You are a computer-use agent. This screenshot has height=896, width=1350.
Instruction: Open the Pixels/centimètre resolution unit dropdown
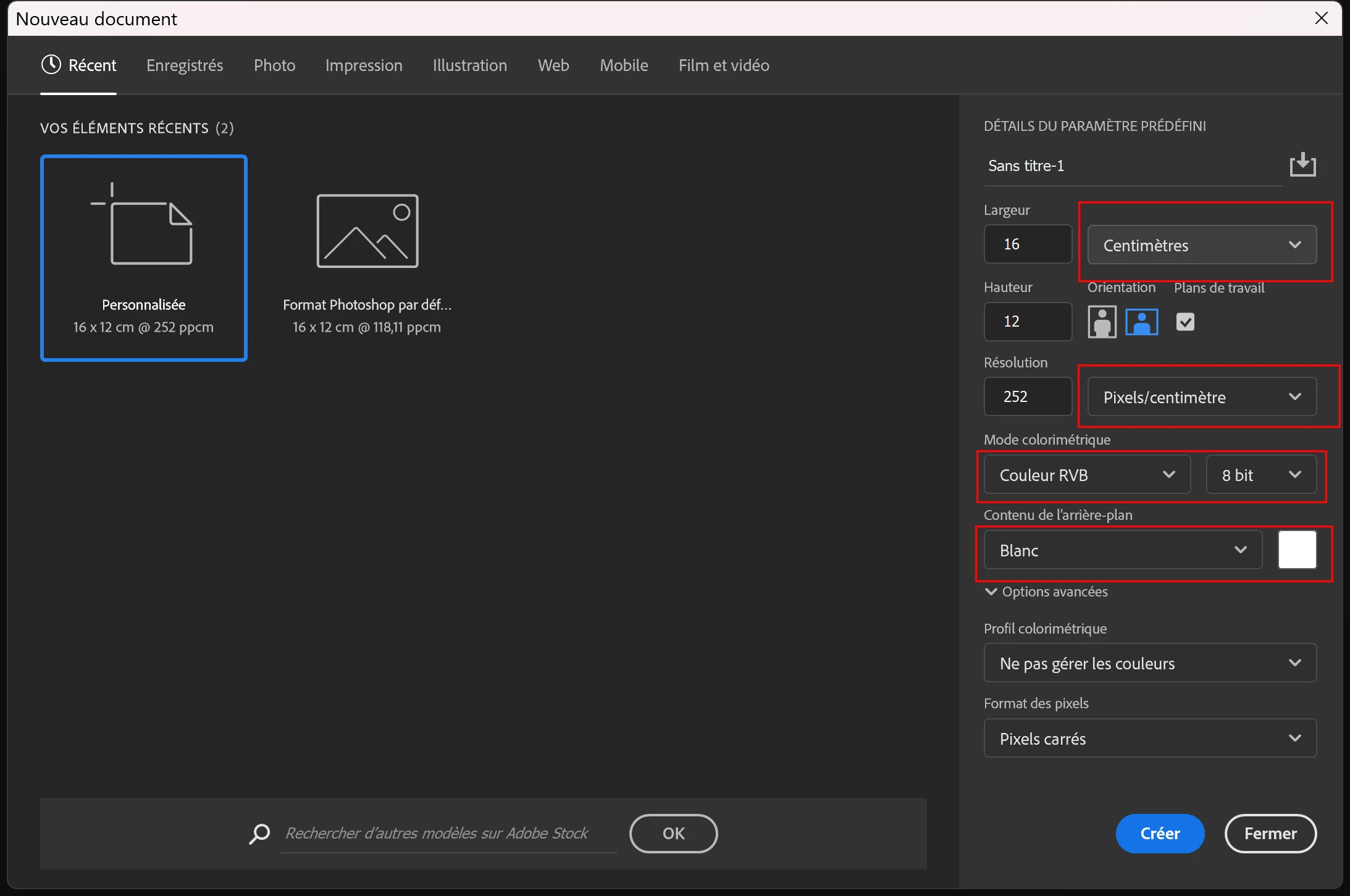pyautogui.click(x=1201, y=397)
